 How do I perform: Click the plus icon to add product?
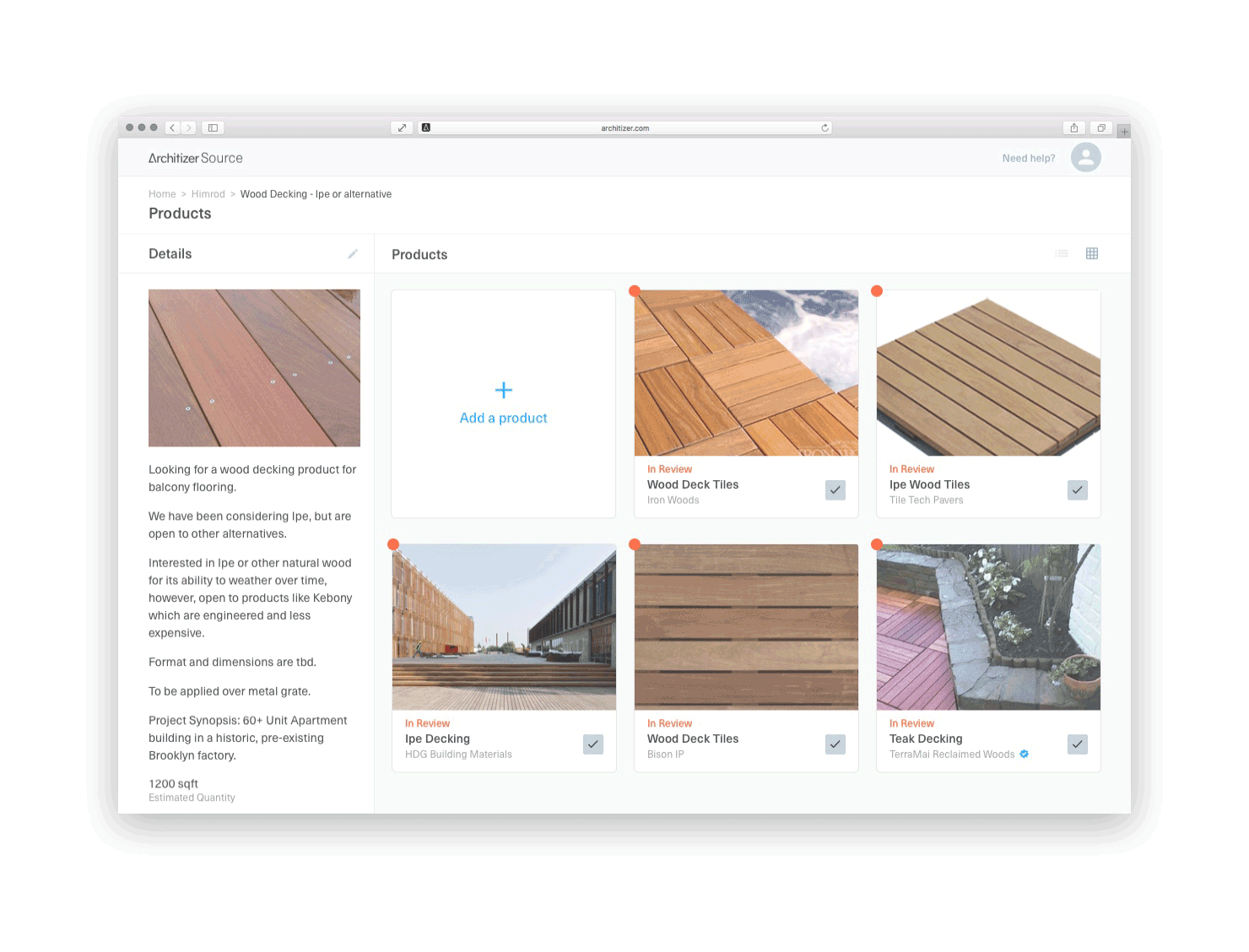point(504,390)
